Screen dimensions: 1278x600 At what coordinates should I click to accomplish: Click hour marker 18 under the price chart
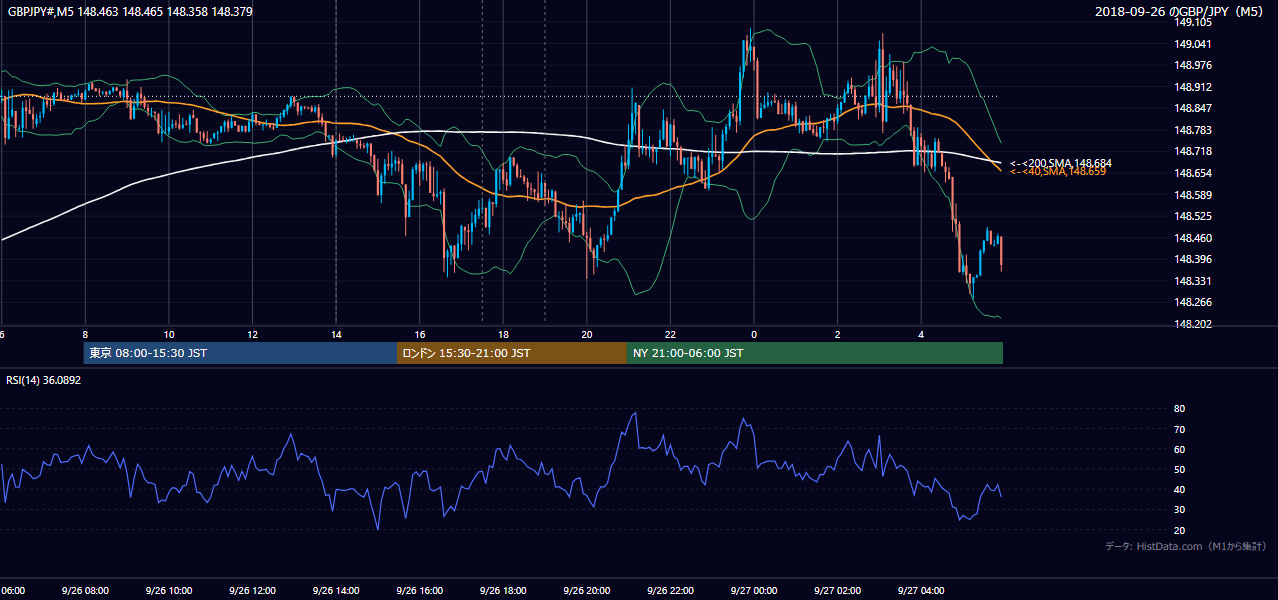503,335
